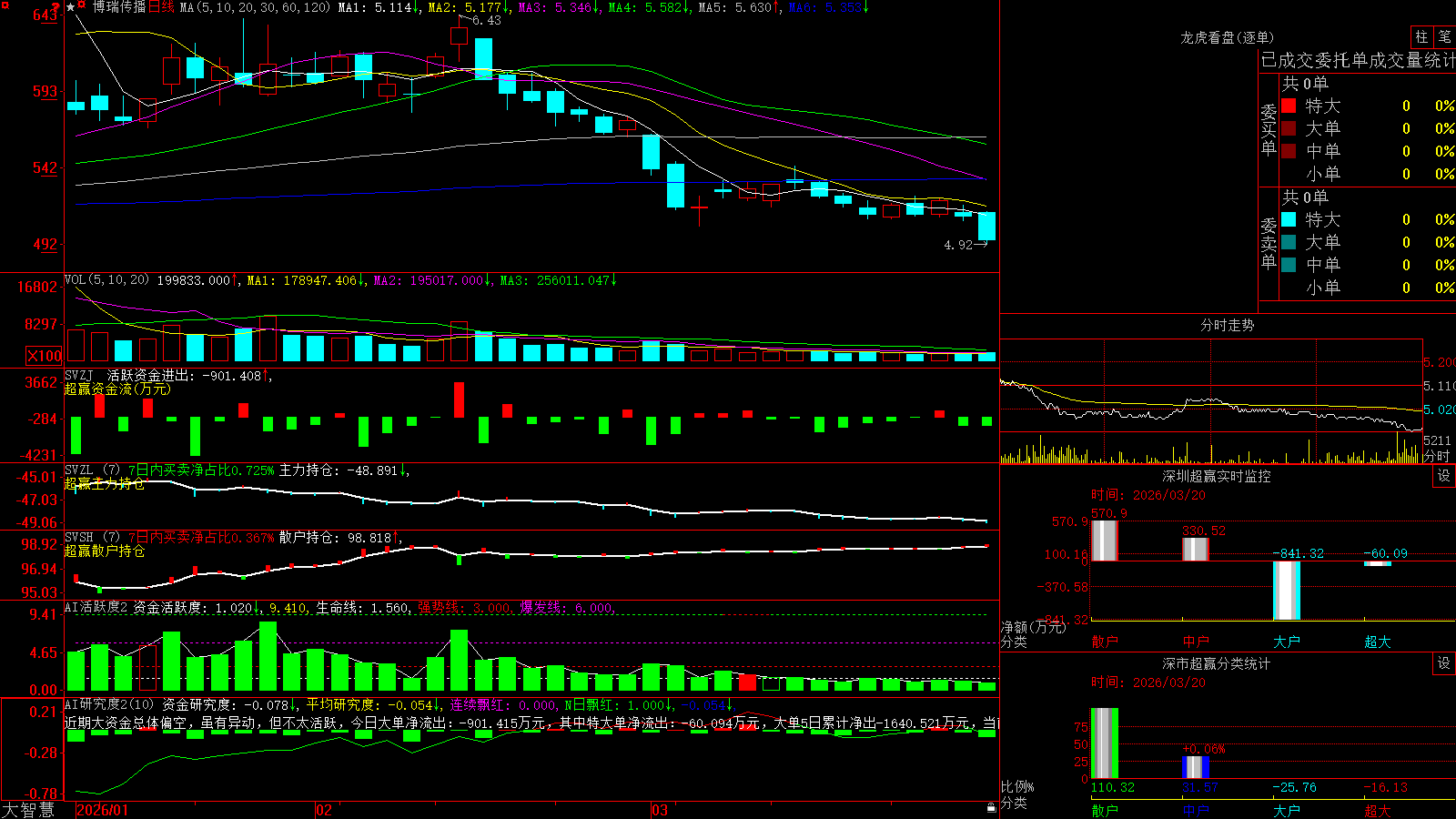Click the AI活跃度2 indicator label

pyautogui.click(x=96, y=608)
